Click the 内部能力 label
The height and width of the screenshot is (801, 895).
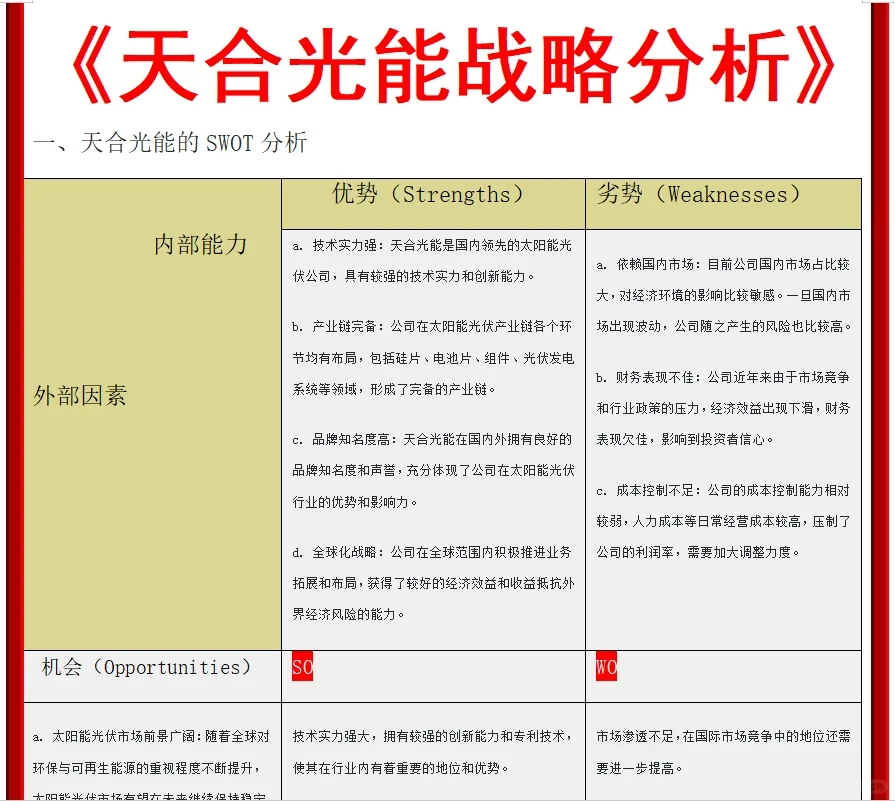click(200, 244)
